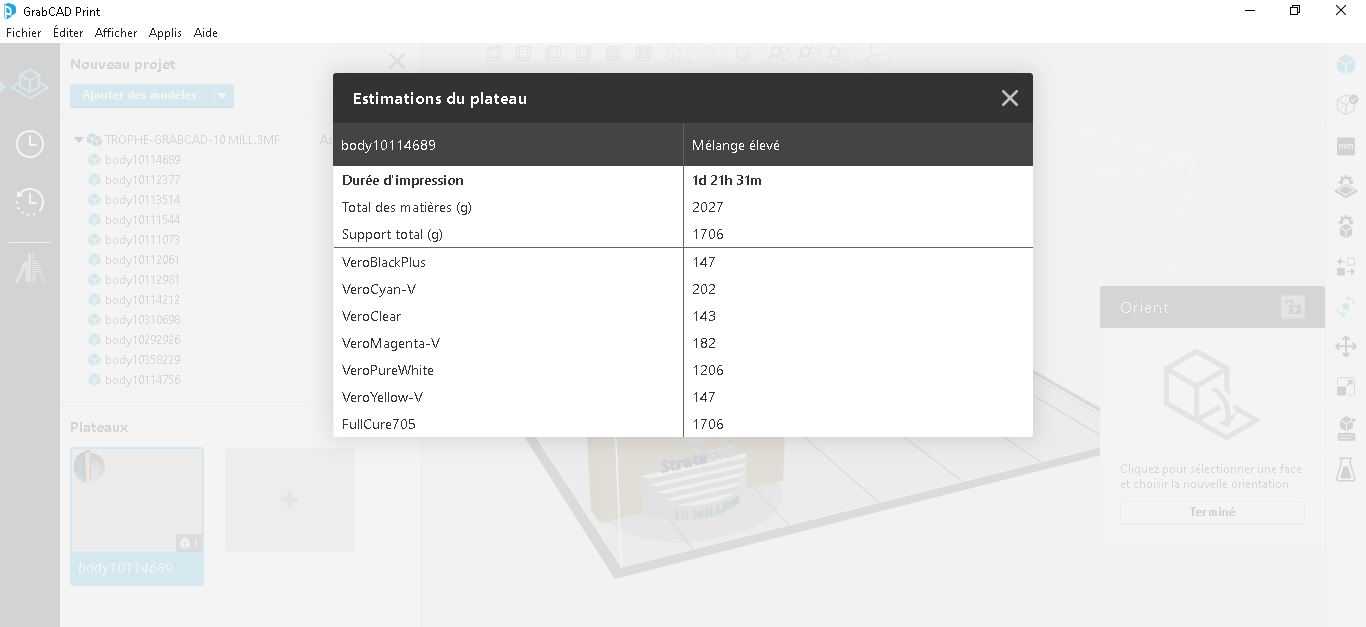The image size is (1366, 627).
Task: Select body10114689 in the model tree
Action: coord(142,160)
